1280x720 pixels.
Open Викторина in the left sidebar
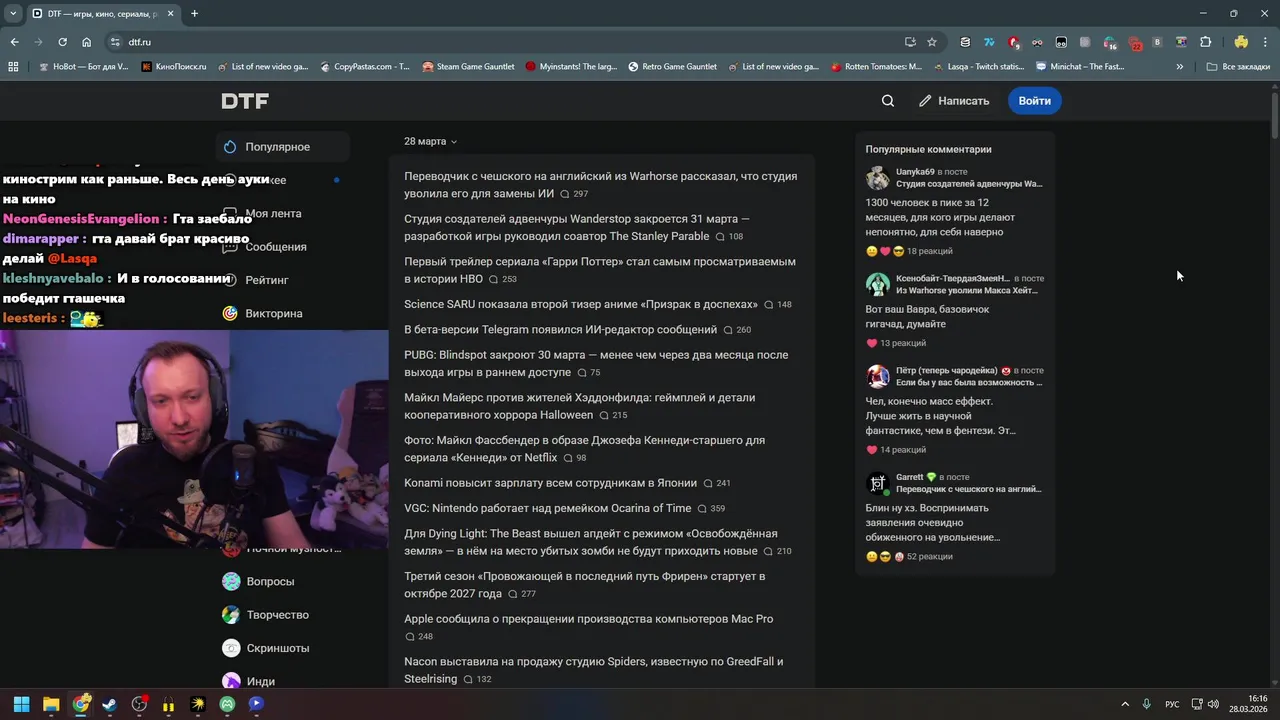click(274, 313)
